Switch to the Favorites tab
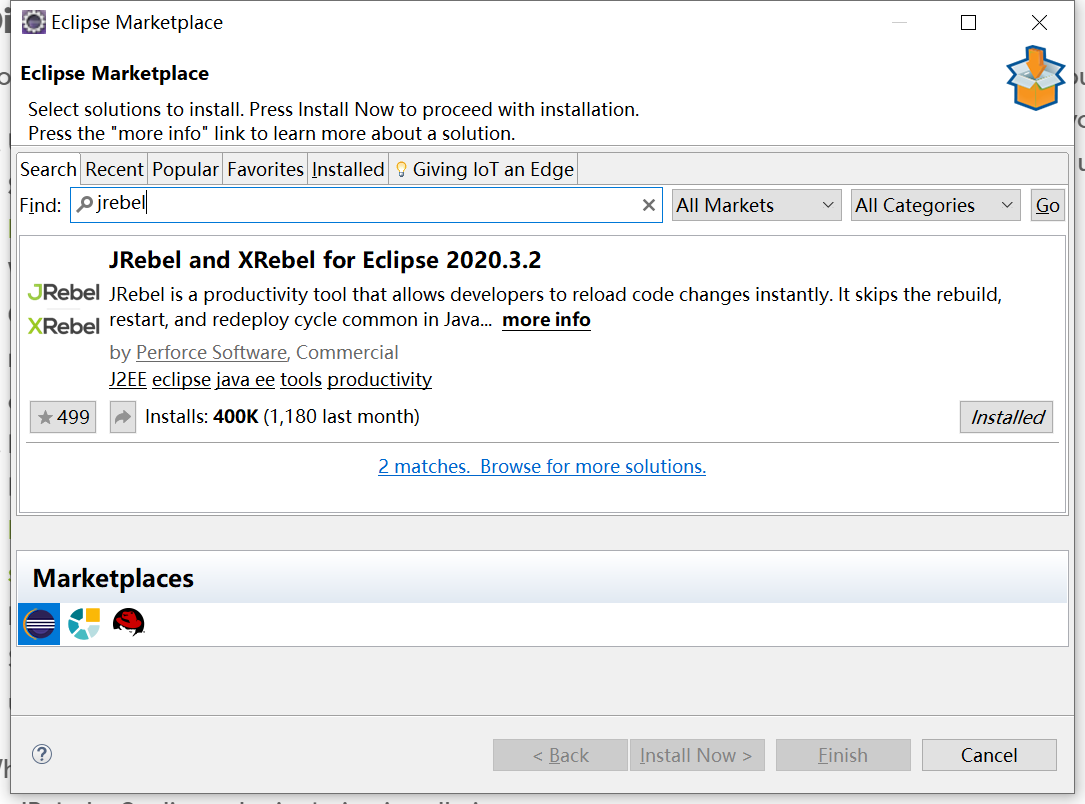This screenshot has width=1085, height=804. click(x=265, y=170)
